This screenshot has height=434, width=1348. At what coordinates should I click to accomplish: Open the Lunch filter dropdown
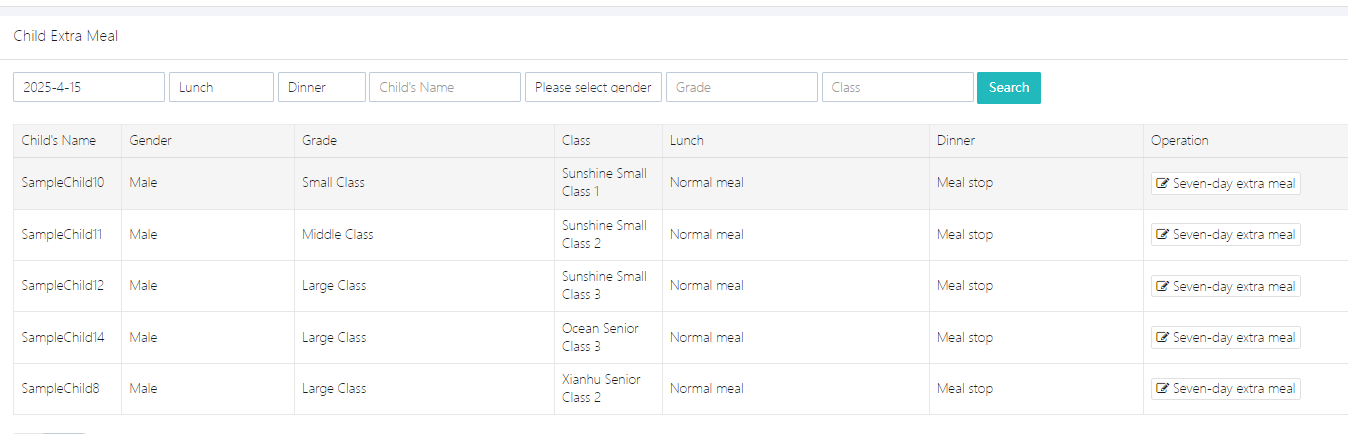[x=221, y=87]
